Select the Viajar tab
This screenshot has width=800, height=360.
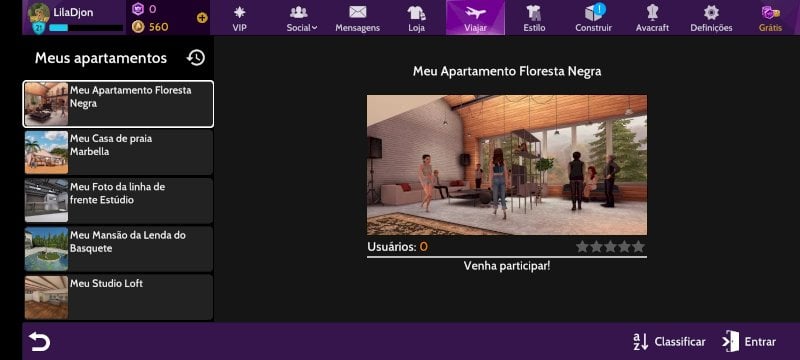(x=476, y=18)
